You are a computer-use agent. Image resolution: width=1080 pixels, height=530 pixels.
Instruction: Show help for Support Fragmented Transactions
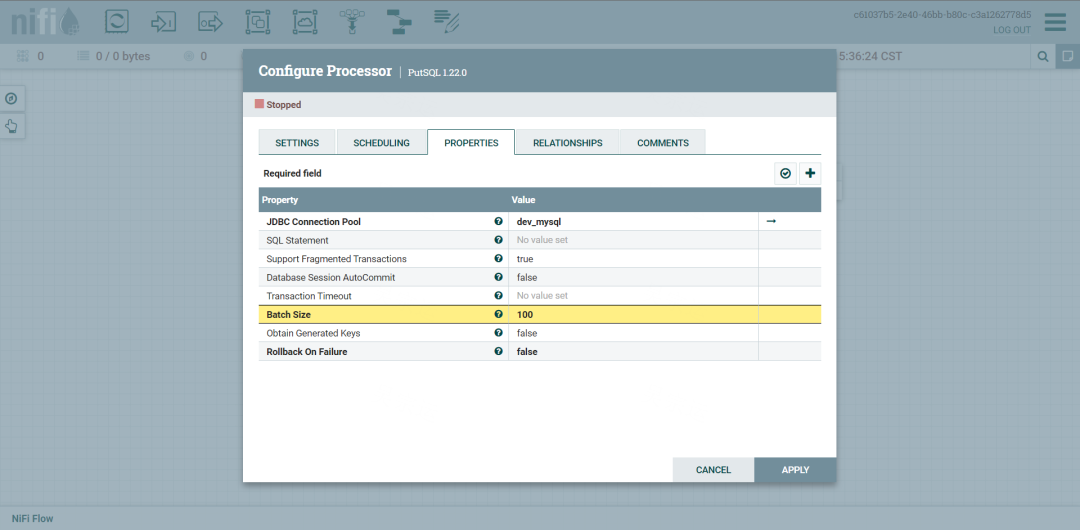pos(498,258)
